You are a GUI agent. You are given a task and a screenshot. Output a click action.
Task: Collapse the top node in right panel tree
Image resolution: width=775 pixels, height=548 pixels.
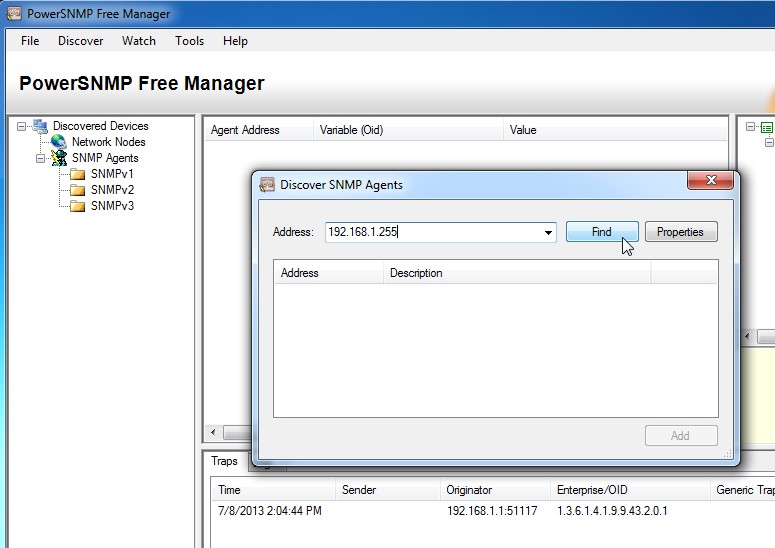[750, 127]
